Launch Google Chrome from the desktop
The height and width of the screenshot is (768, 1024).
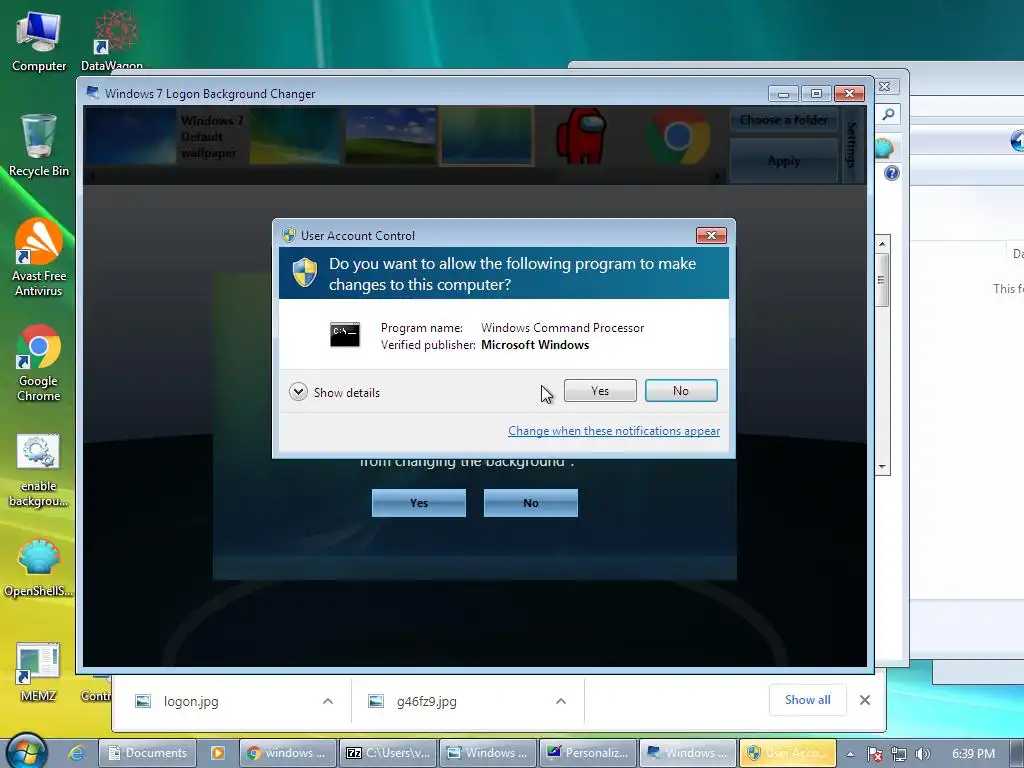(x=39, y=363)
